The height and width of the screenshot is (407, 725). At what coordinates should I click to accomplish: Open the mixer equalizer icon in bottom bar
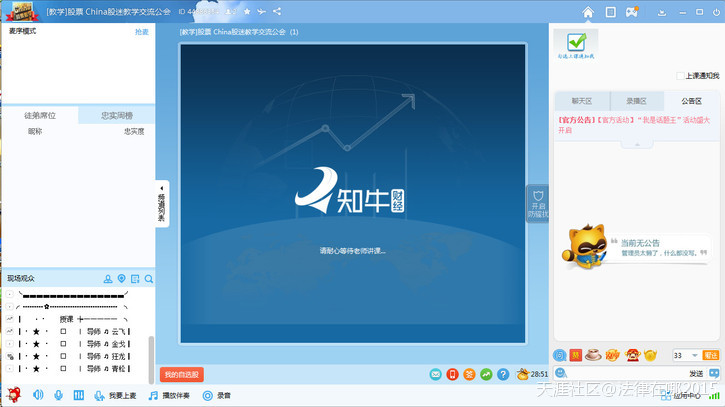point(79,395)
